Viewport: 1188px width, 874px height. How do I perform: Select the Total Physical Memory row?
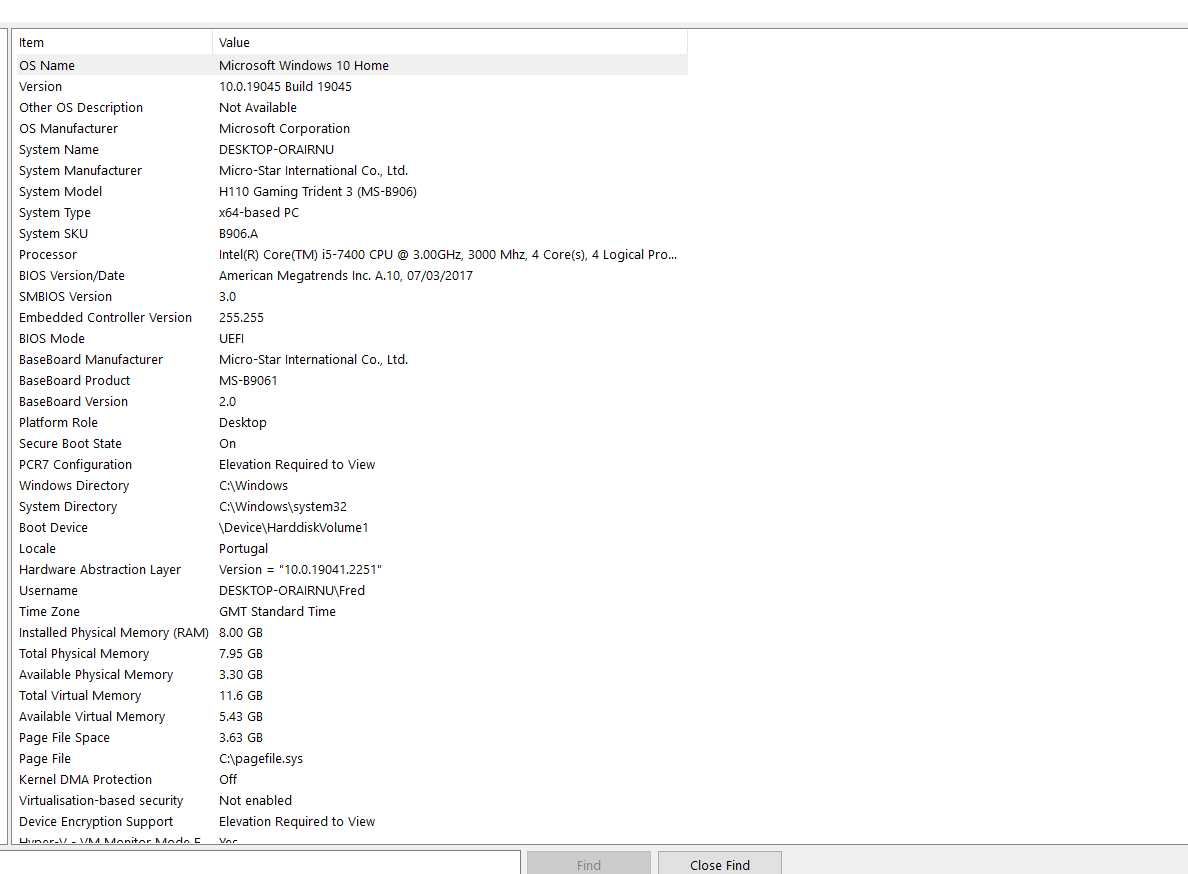click(350, 654)
